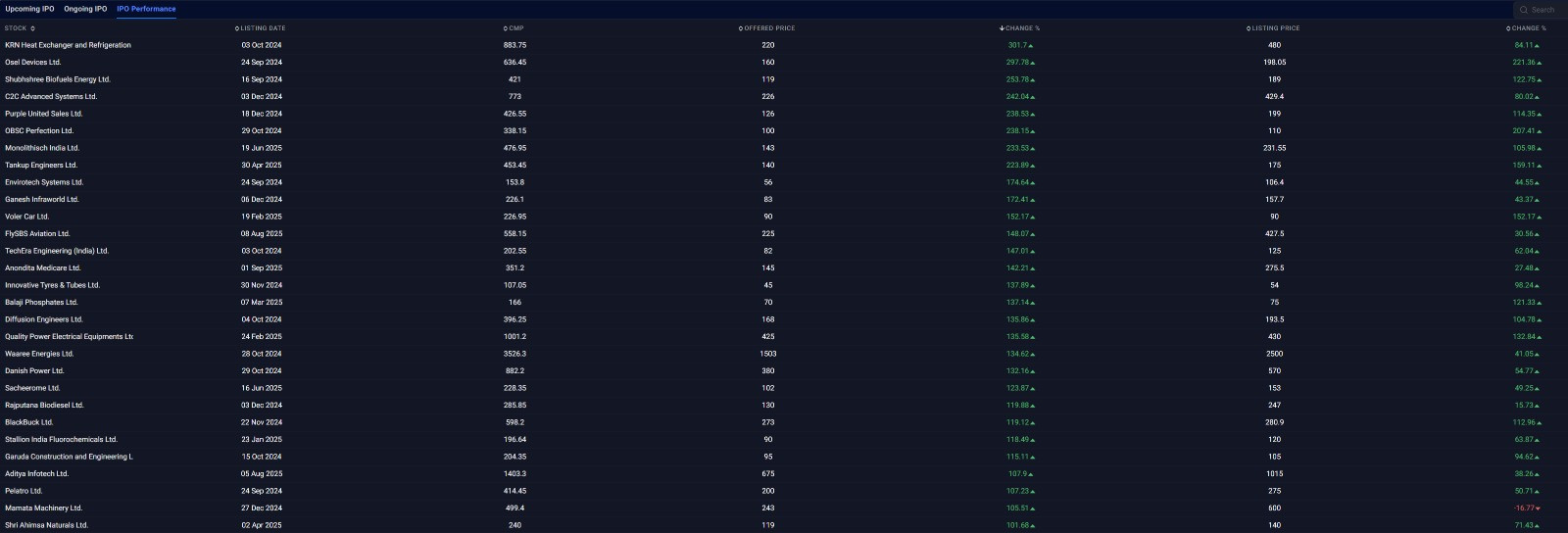The width and height of the screenshot is (1568, 533).
Task: Type in the Search input field
Action: pyautogui.click(x=1544, y=10)
